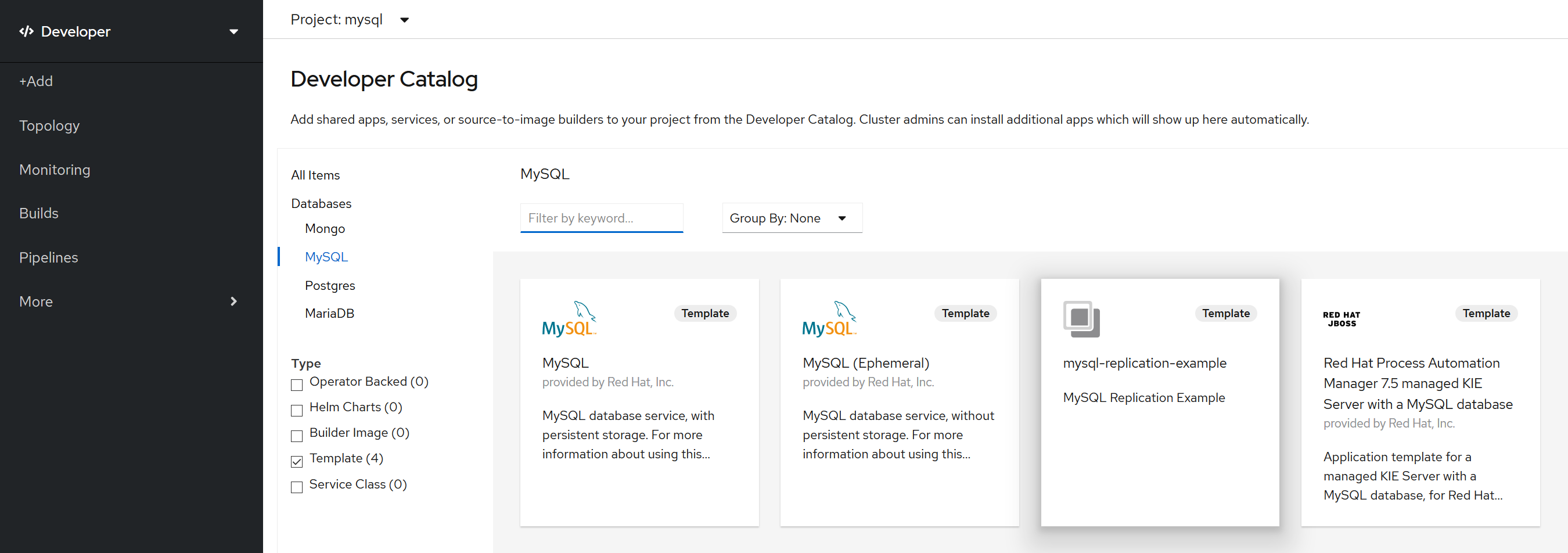Choose the MySQL subcategory
The height and width of the screenshot is (553, 1568).
[326, 257]
